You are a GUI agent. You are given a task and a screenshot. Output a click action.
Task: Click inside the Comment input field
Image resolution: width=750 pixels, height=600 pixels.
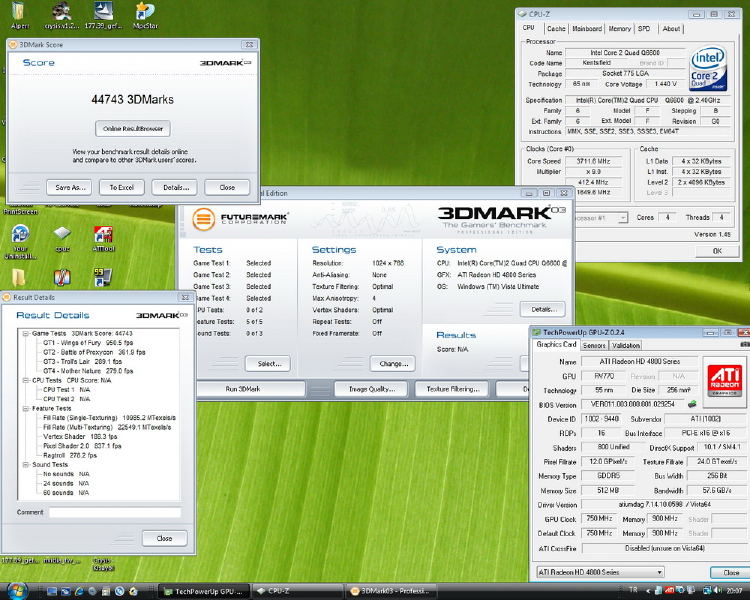point(115,512)
